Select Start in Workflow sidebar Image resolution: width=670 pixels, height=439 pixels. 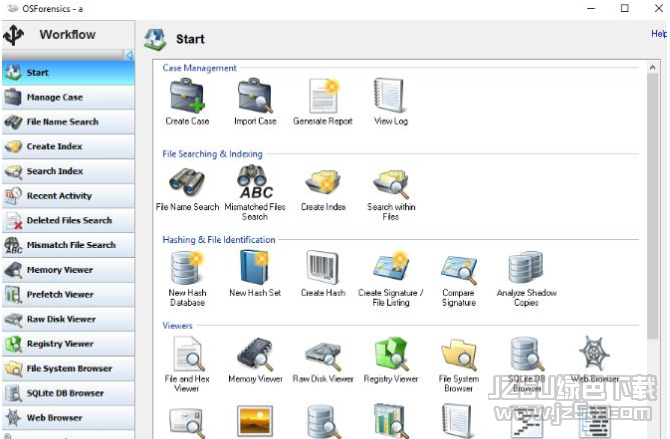pos(68,72)
